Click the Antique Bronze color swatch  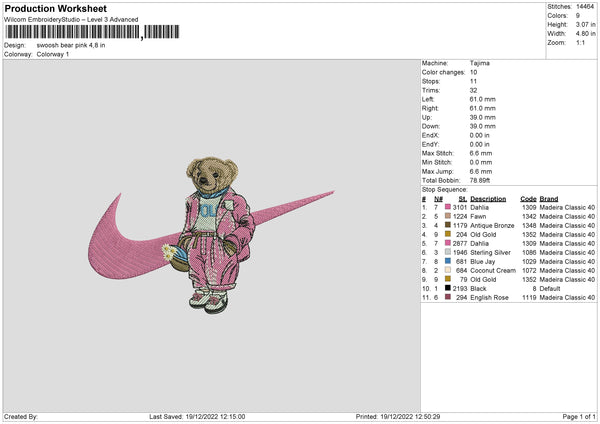pyautogui.click(x=448, y=225)
